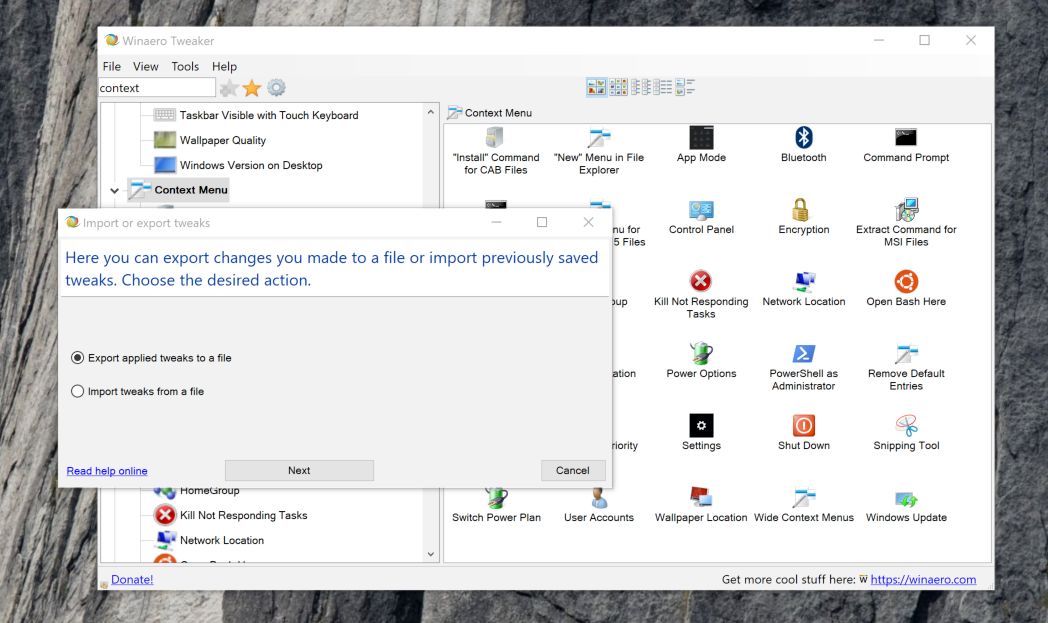
Task: Open the Bluetooth context menu tweak
Action: click(x=803, y=145)
